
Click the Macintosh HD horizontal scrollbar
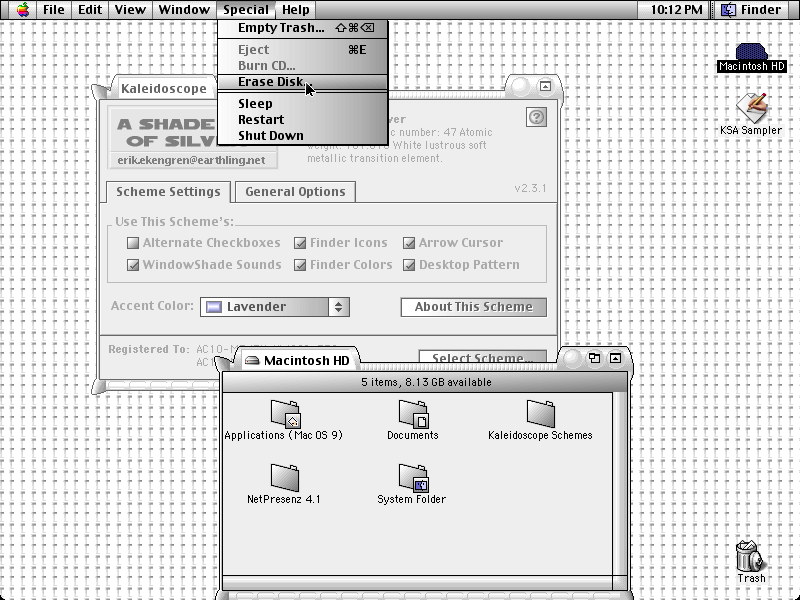pos(417,583)
